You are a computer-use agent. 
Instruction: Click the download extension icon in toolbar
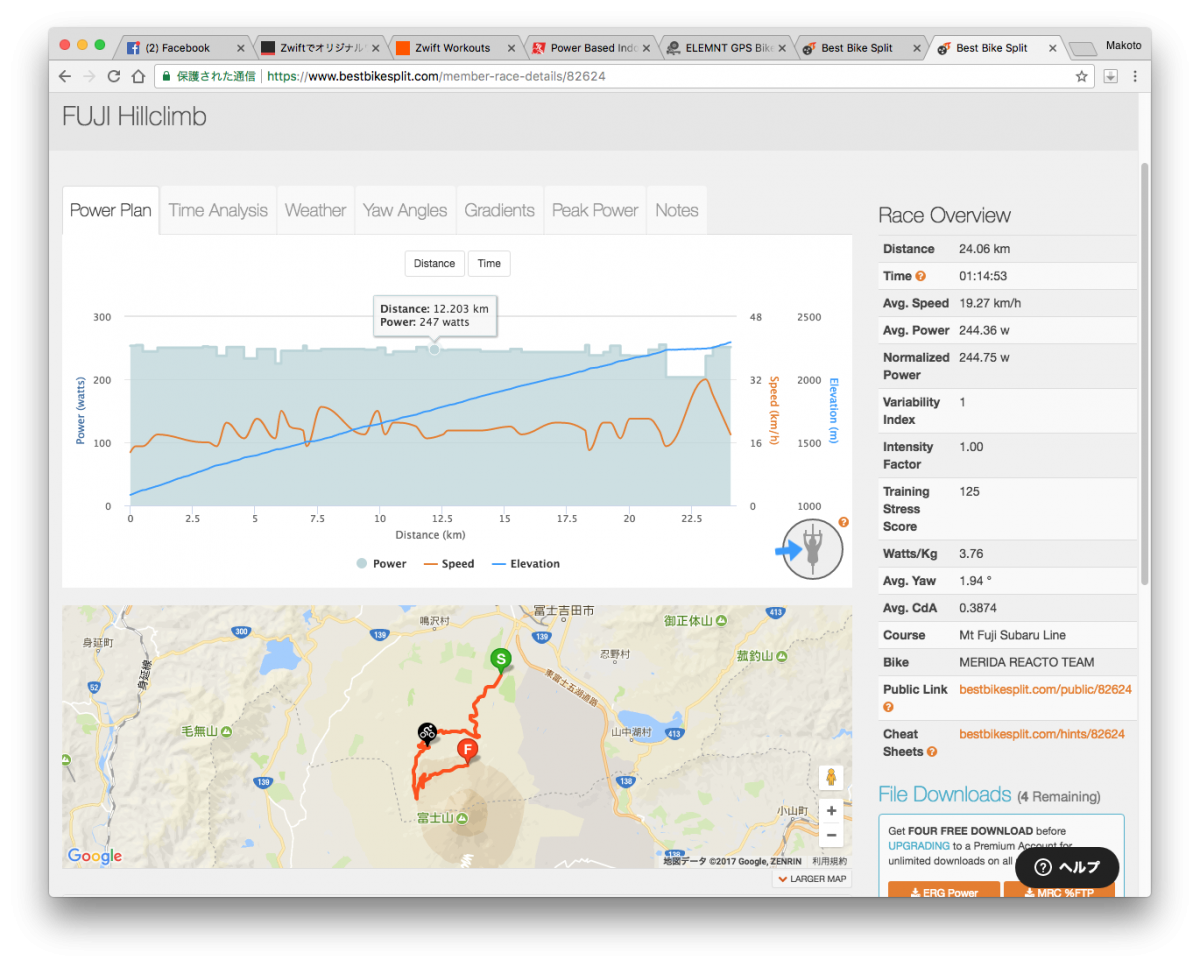(1110, 76)
